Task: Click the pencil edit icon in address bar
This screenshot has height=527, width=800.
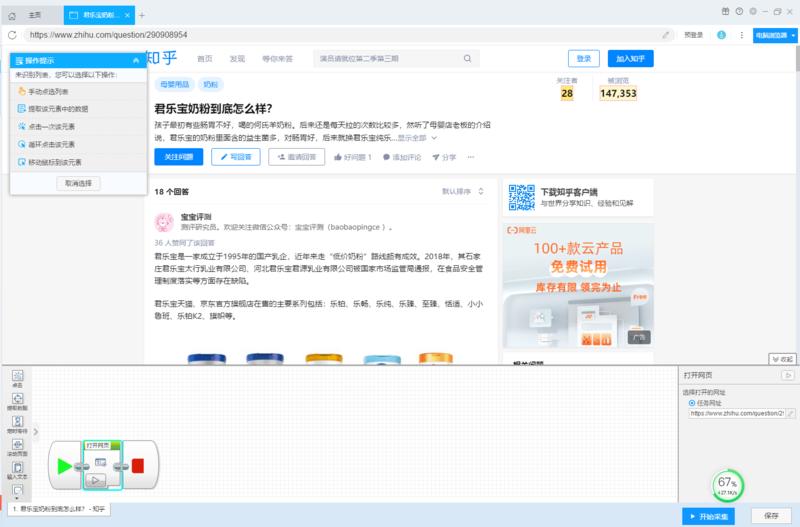Action: click(x=666, y=35)
